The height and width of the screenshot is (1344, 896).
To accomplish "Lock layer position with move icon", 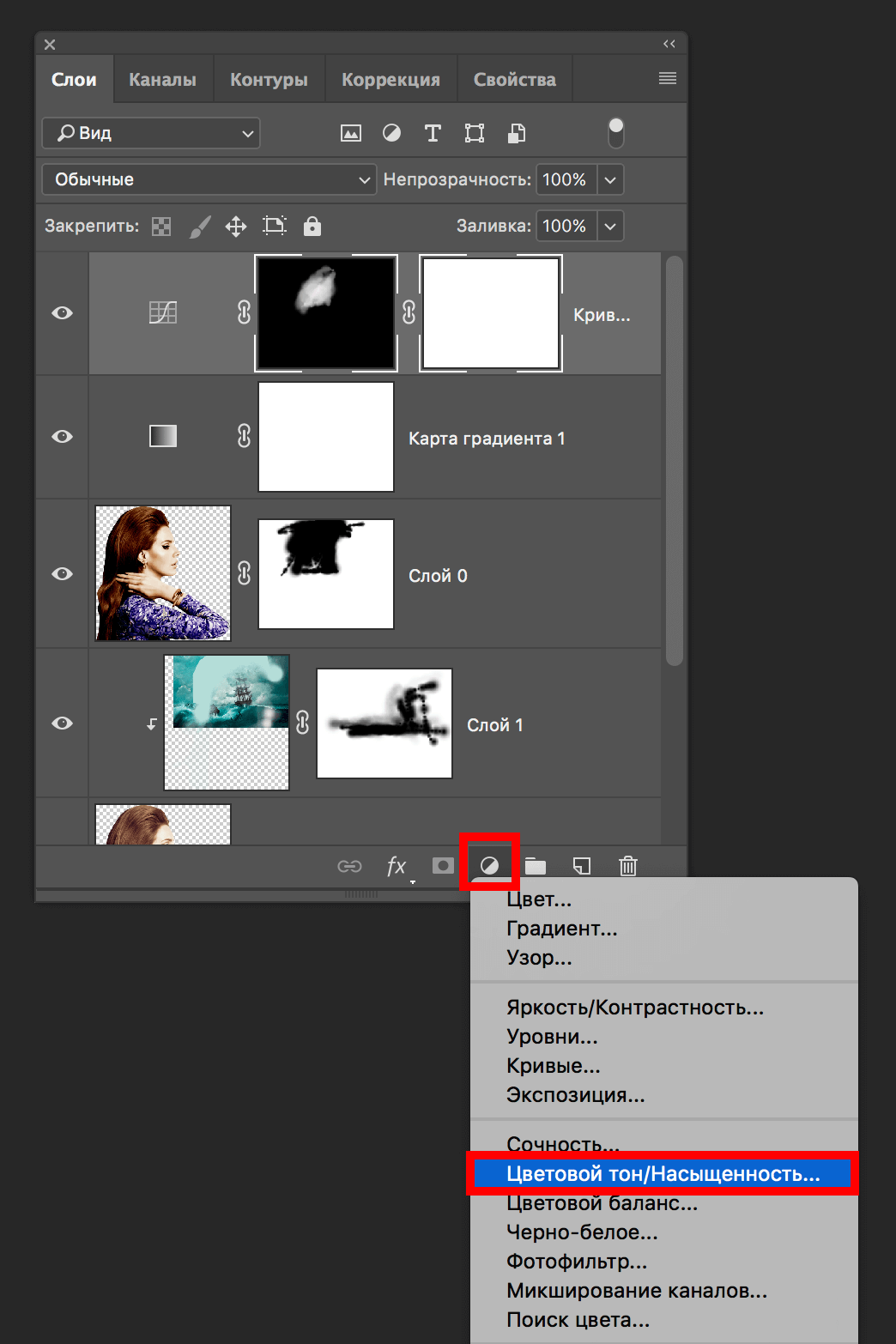I will pyautogui.click(x=236, y=227).
